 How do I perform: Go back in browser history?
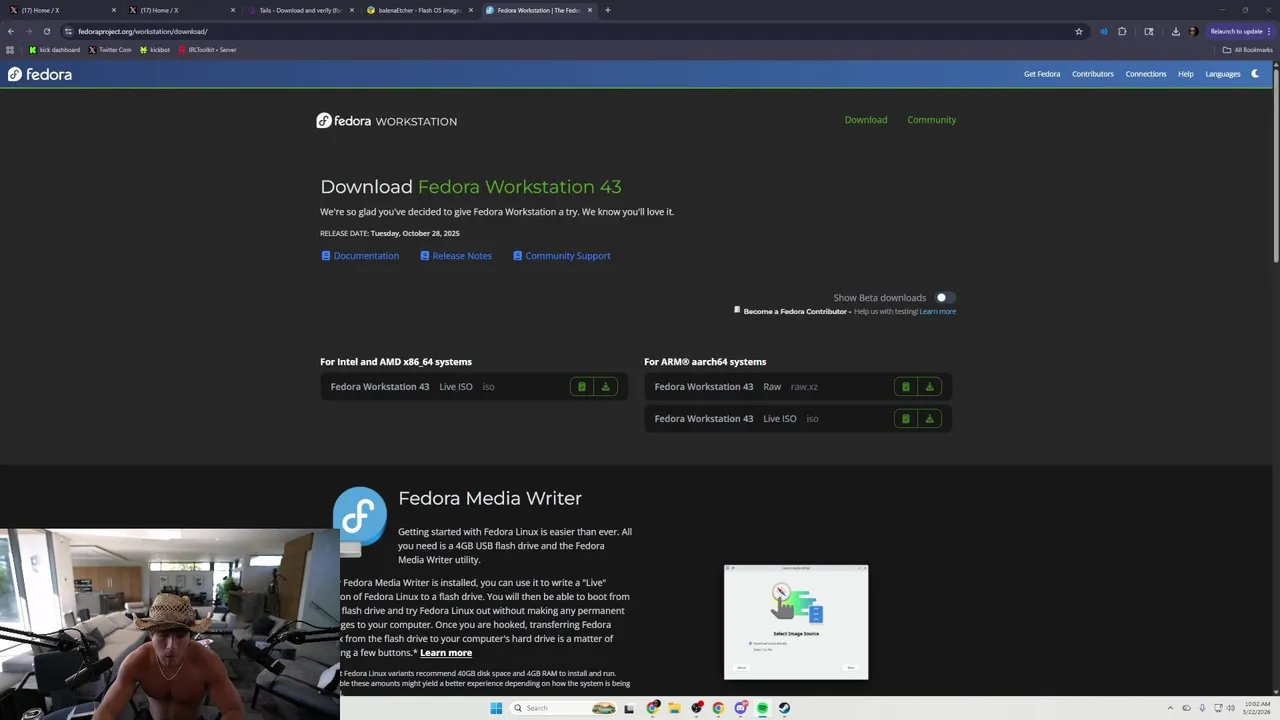(x=11, y=31)
